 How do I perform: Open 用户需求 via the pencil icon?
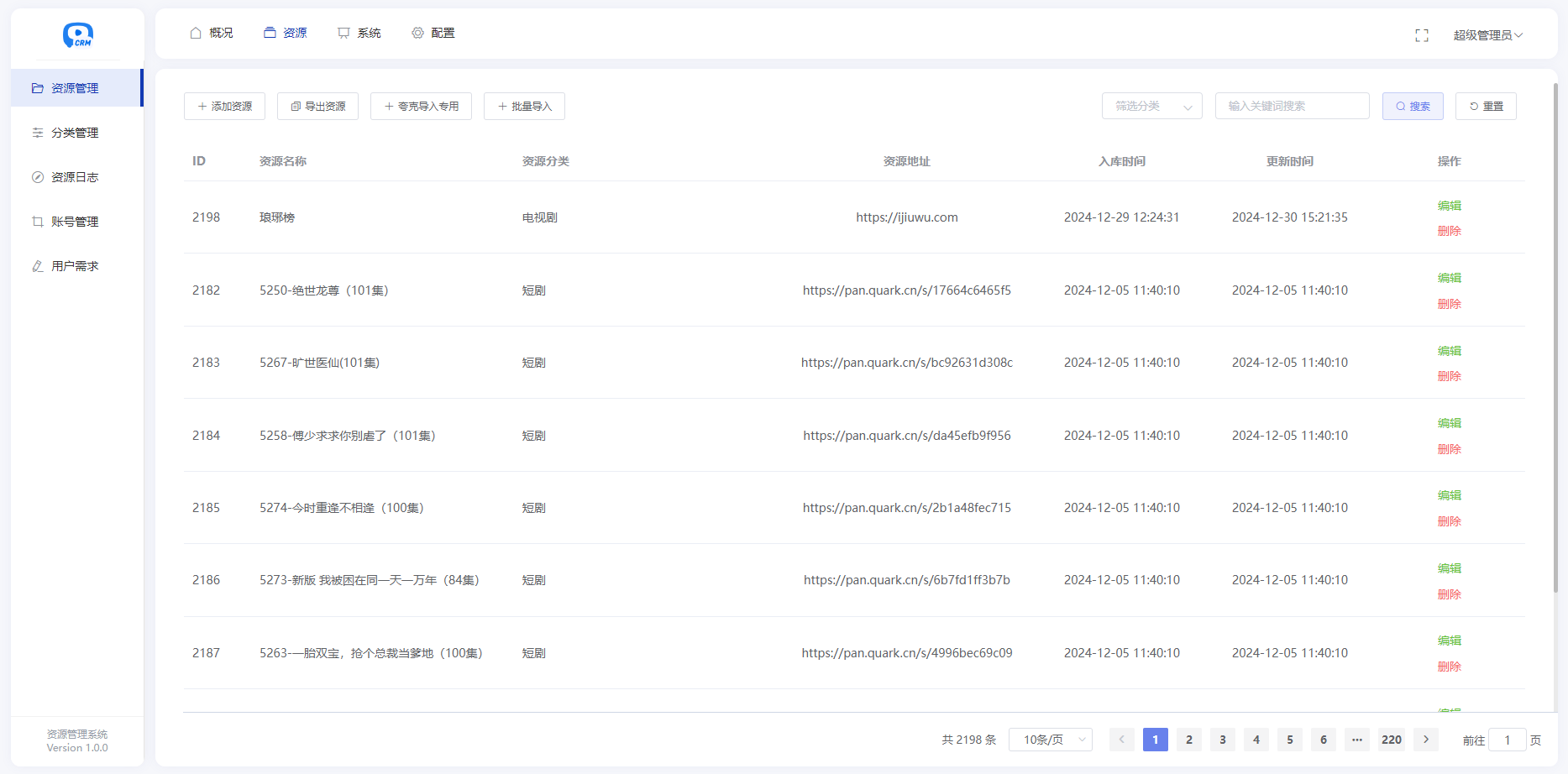(37, 266)
